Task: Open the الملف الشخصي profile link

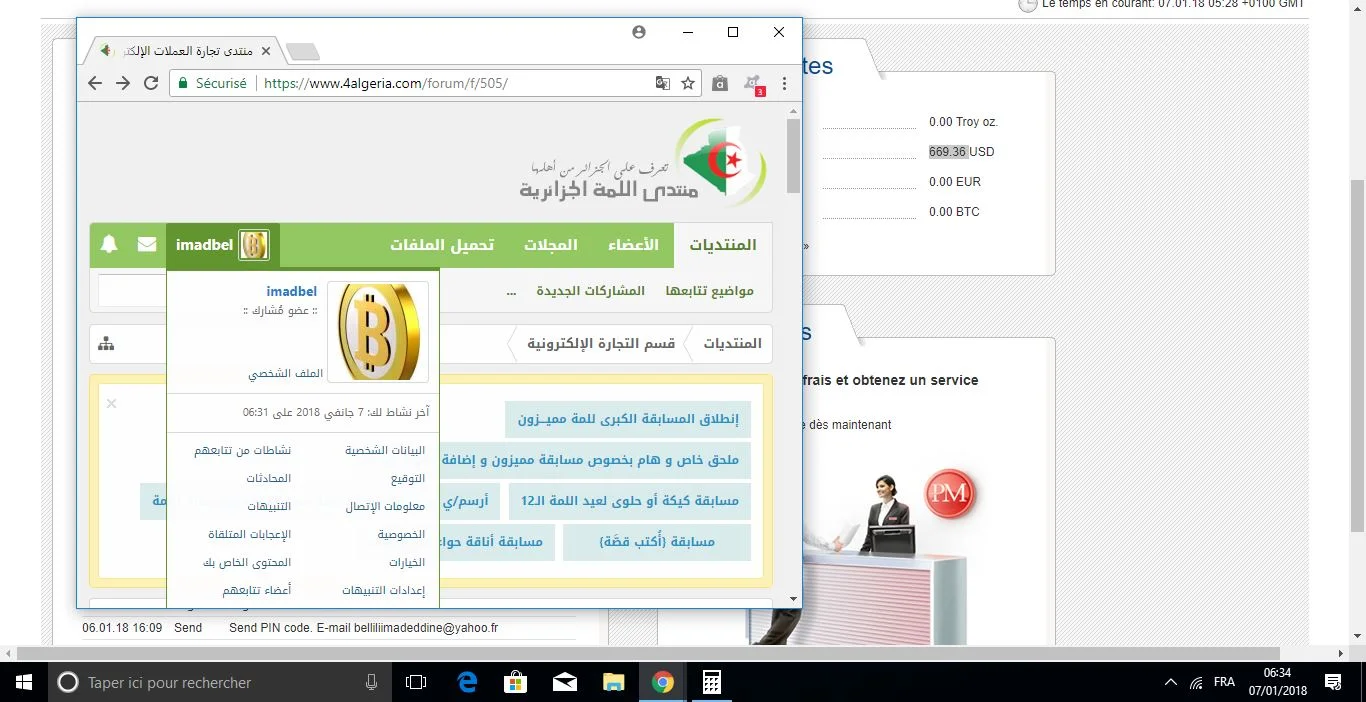Action: pos(285,373)
